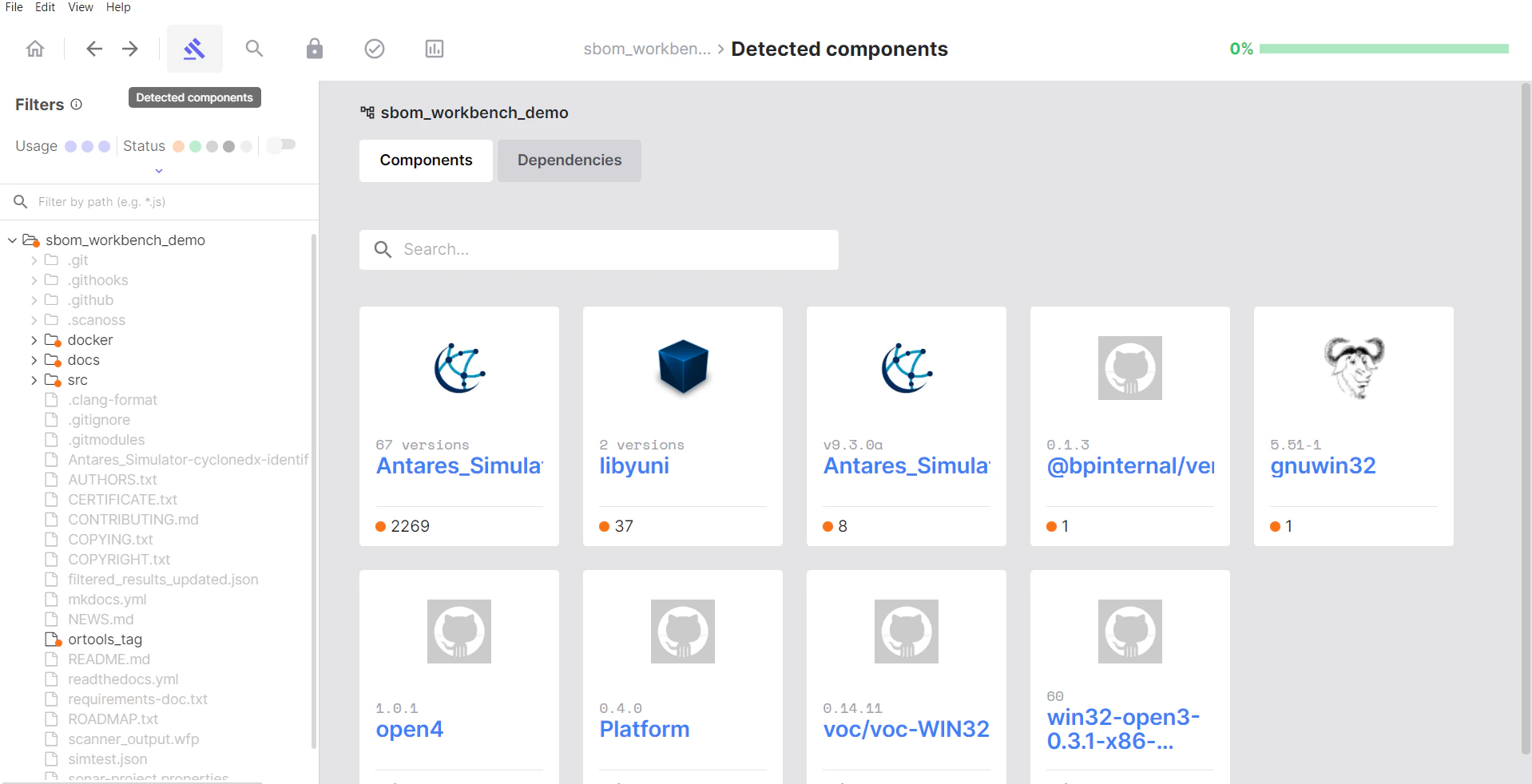Viewport: 1532px width, 784px height.
Task: Click the identified results check icon
Action: [x=374, y=49]
